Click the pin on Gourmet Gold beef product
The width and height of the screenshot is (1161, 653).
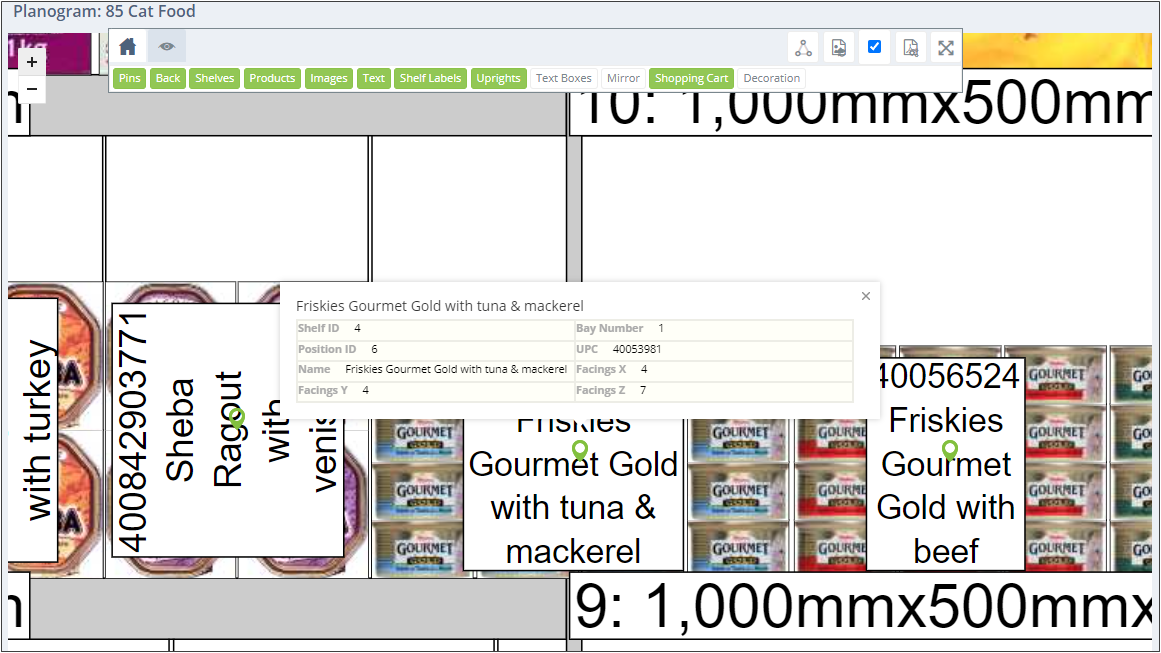point(950,449)
